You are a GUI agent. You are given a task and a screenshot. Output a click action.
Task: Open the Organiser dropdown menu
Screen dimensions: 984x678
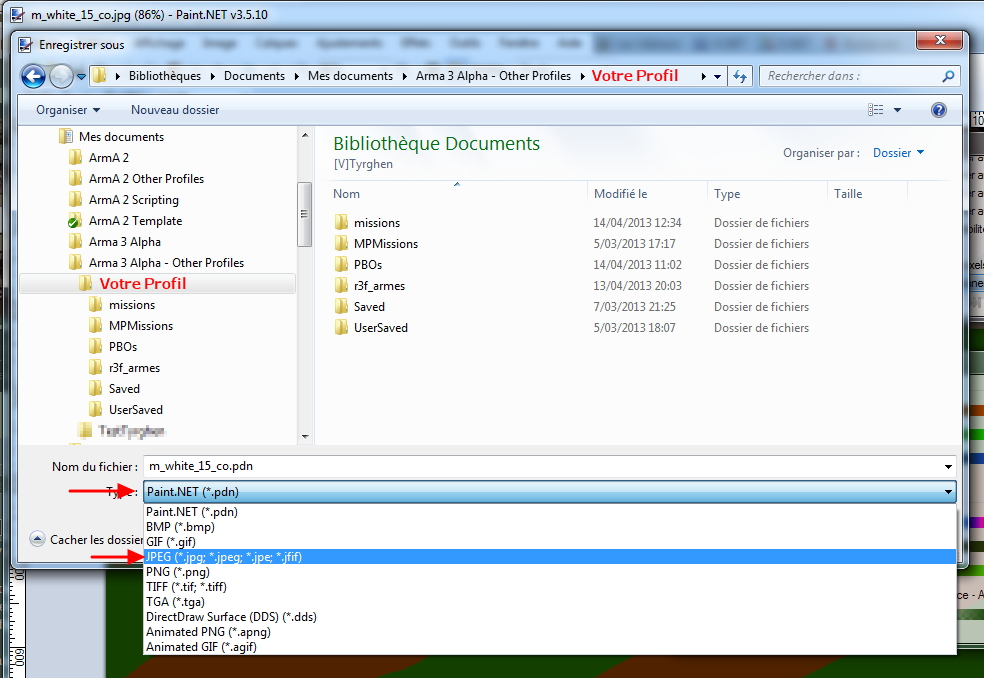68,110
